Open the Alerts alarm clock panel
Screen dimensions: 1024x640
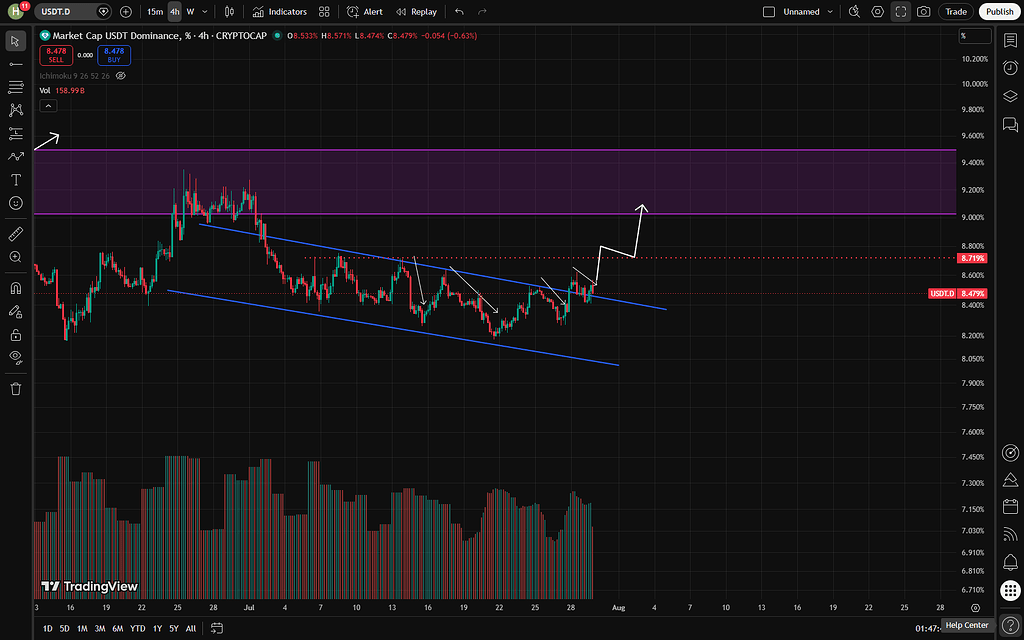coord(1010,68)
